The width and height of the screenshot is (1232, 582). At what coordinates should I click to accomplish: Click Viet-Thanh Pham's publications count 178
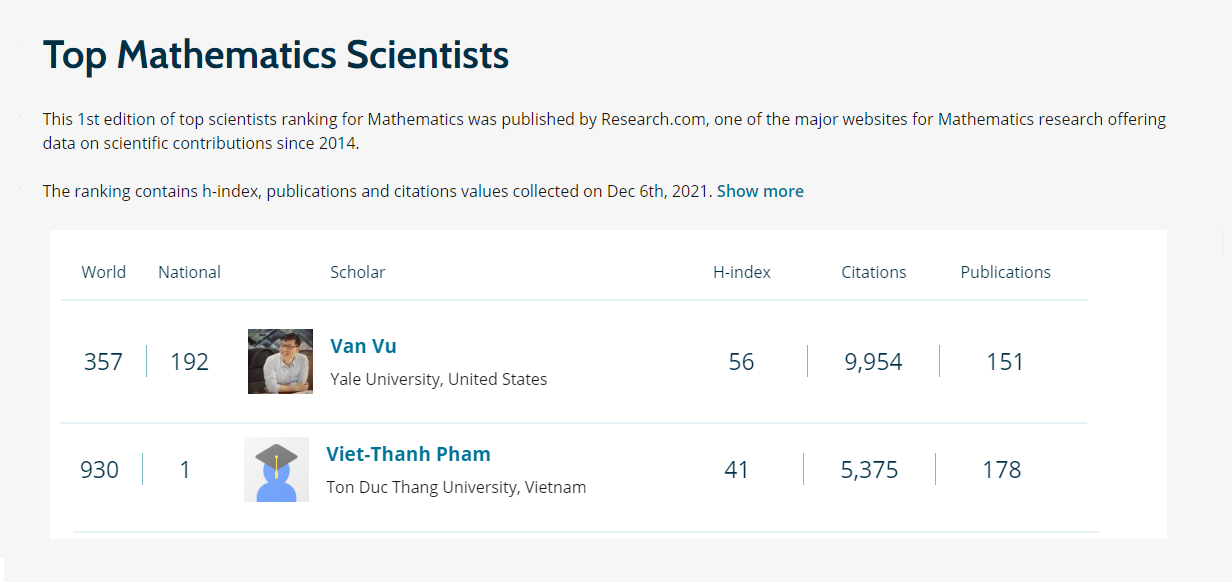click(x=1002, y=470)
